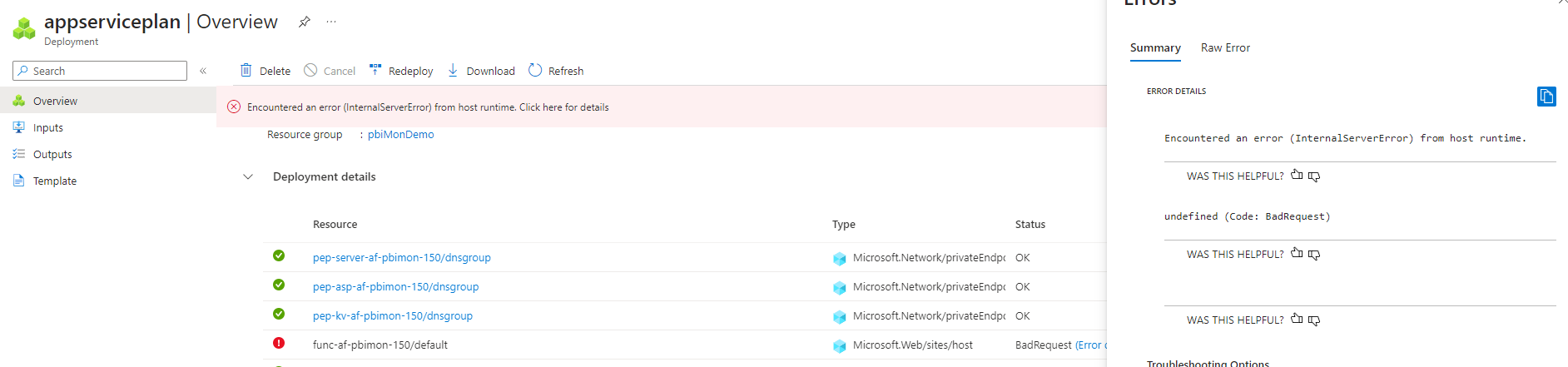Click green check icon for pep-asp-af-pbimon-150
This screenshot has height=367, width=1568.
click(x=279, y=285)
